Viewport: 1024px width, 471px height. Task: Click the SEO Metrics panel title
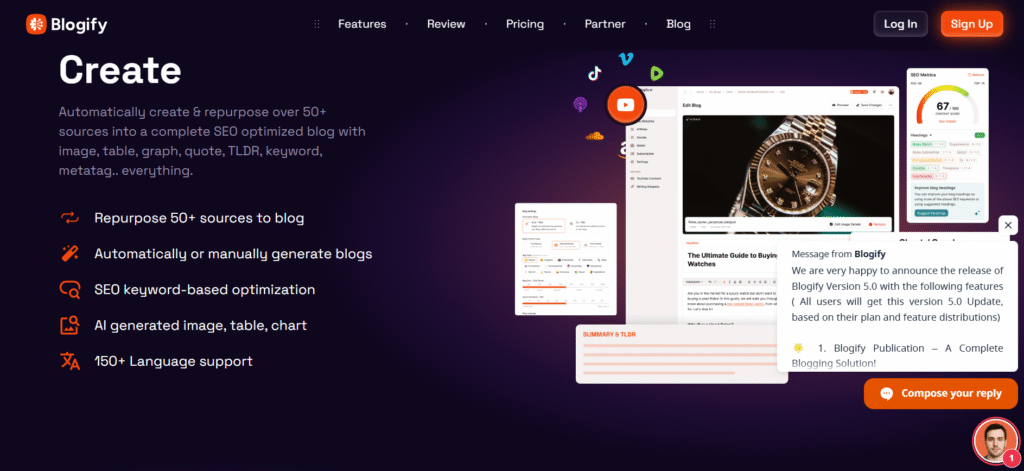pyautogui.click(x=923, y=75)
